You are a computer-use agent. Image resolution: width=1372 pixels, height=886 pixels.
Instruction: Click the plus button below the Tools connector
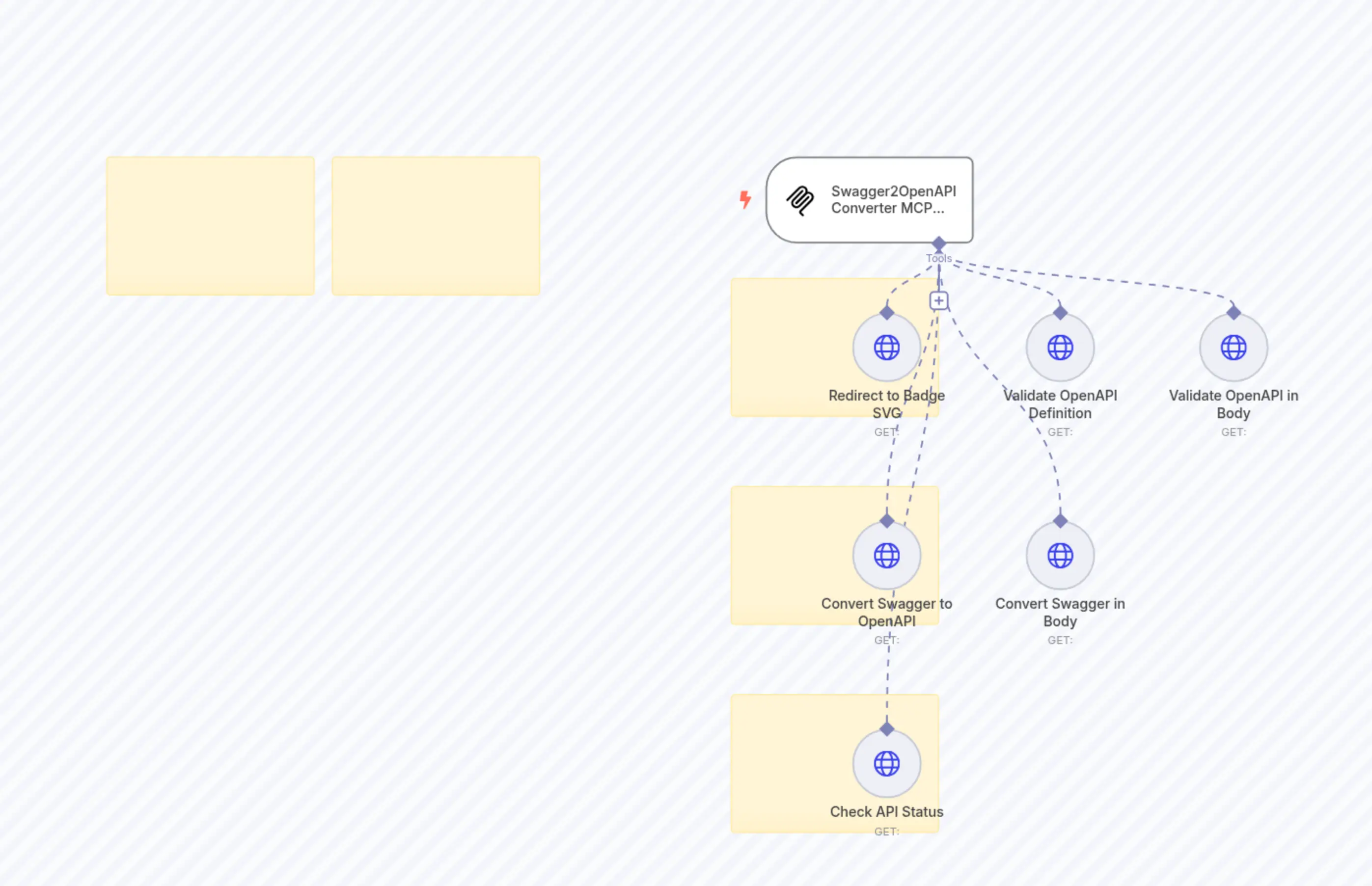click(939, 300)
